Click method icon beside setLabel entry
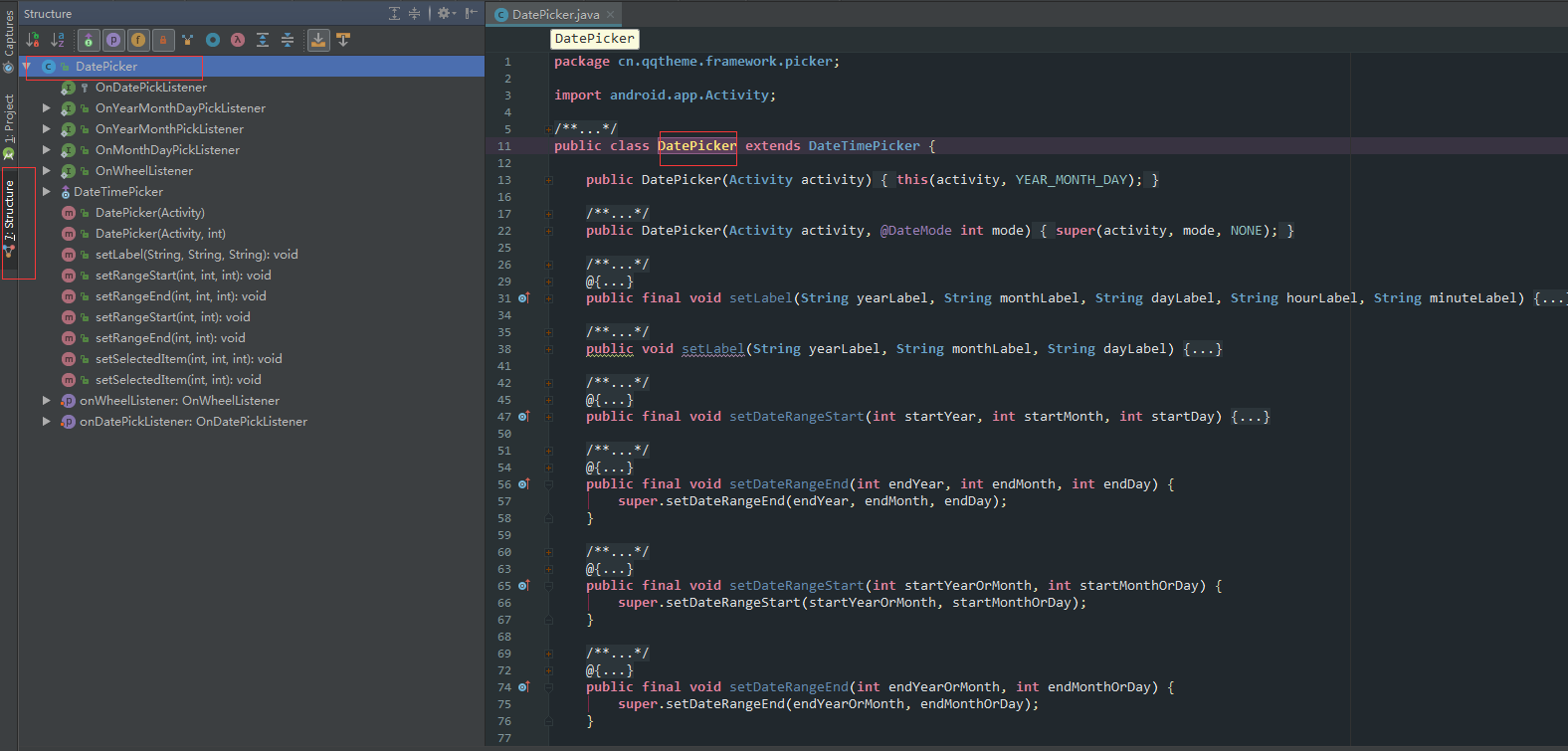 [x=69, y=255]
